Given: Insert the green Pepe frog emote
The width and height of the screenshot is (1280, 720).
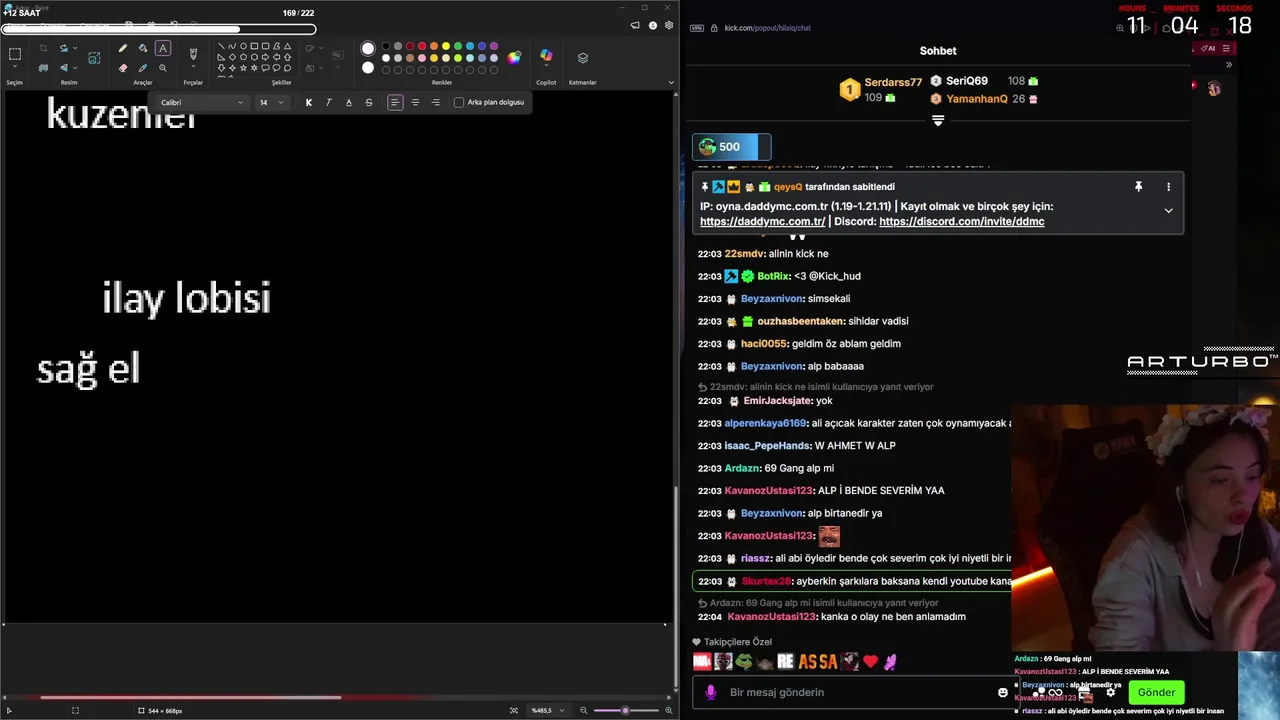Looking at the screenshot, I should pyautogui.click(x=743, y=661).
